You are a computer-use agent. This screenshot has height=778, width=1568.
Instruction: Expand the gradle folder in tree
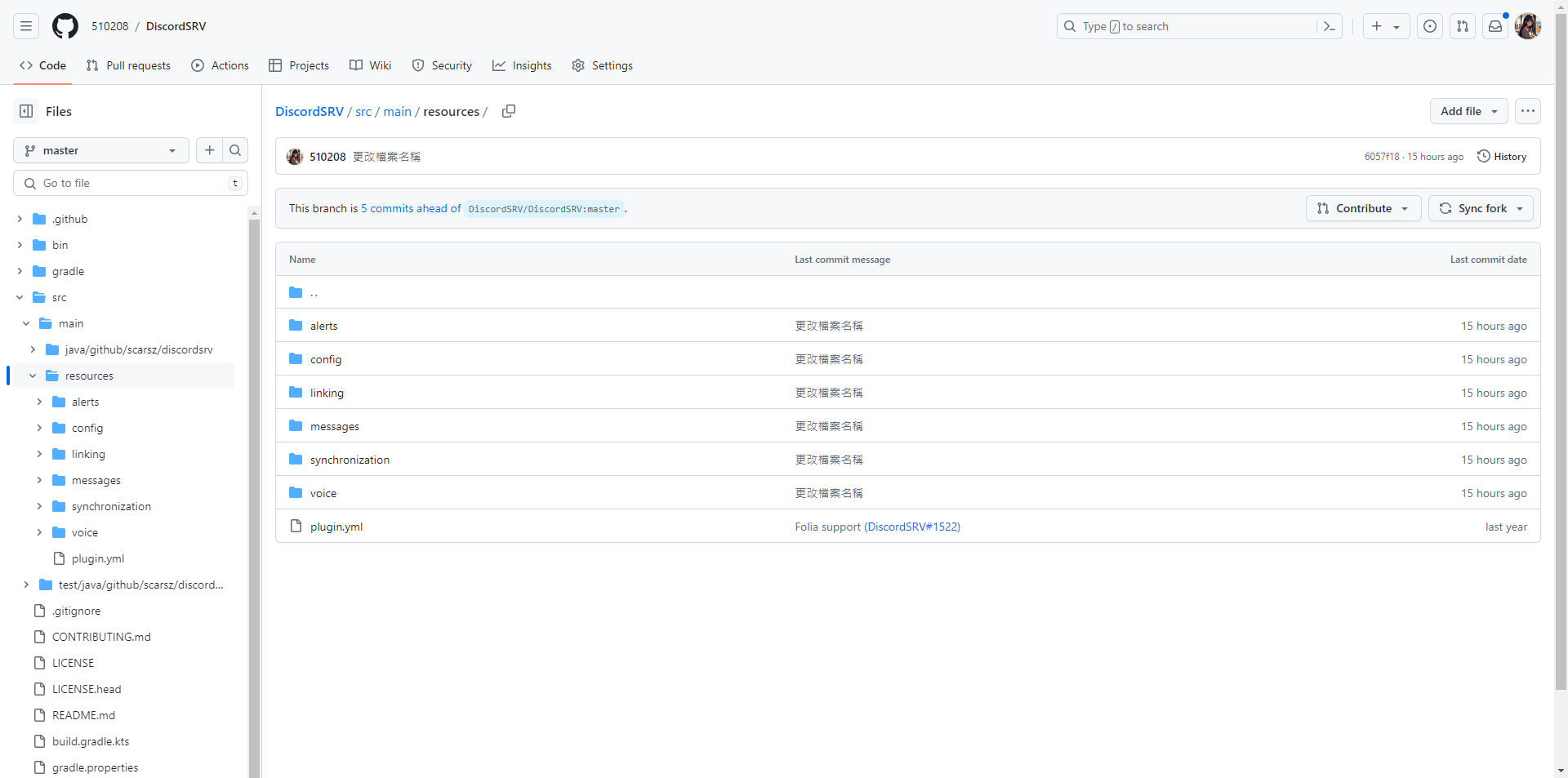pos(20,271)
